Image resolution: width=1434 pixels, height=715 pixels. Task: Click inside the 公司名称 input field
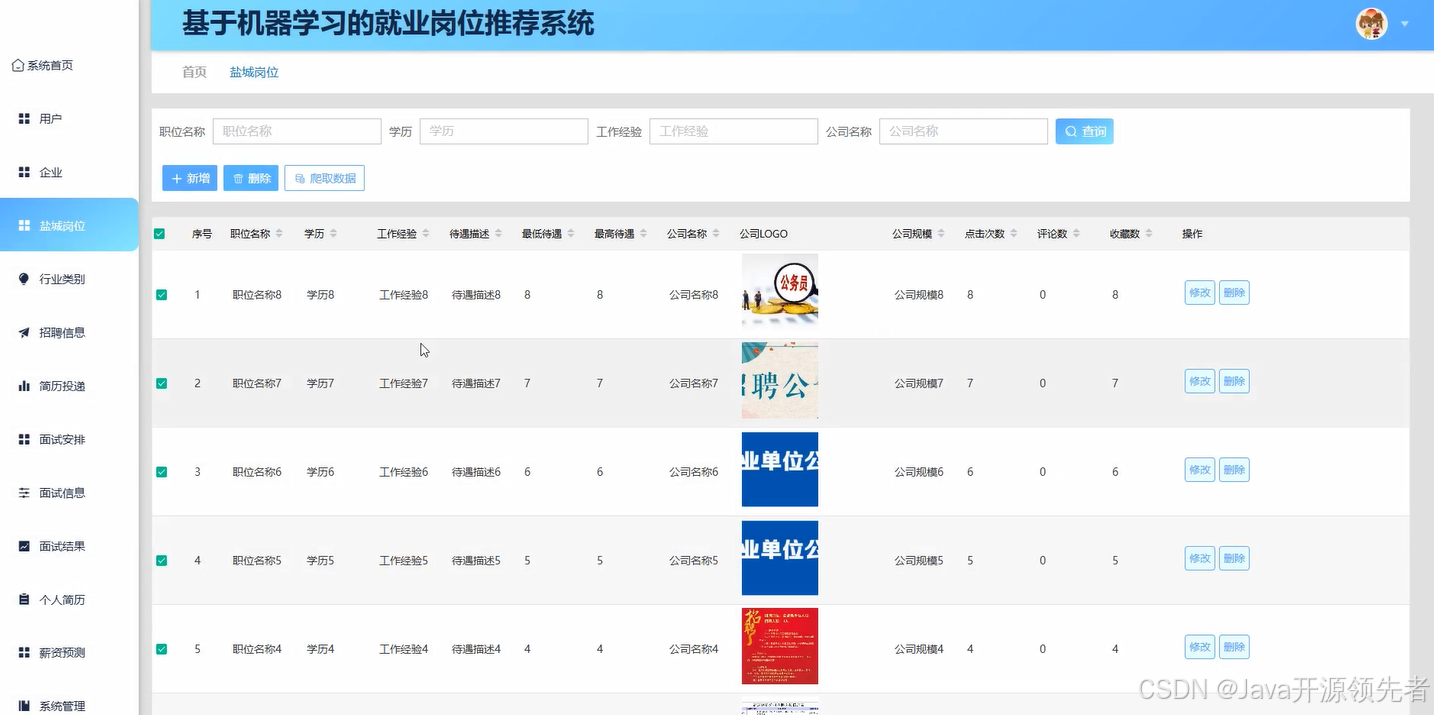tap(961, 131)
